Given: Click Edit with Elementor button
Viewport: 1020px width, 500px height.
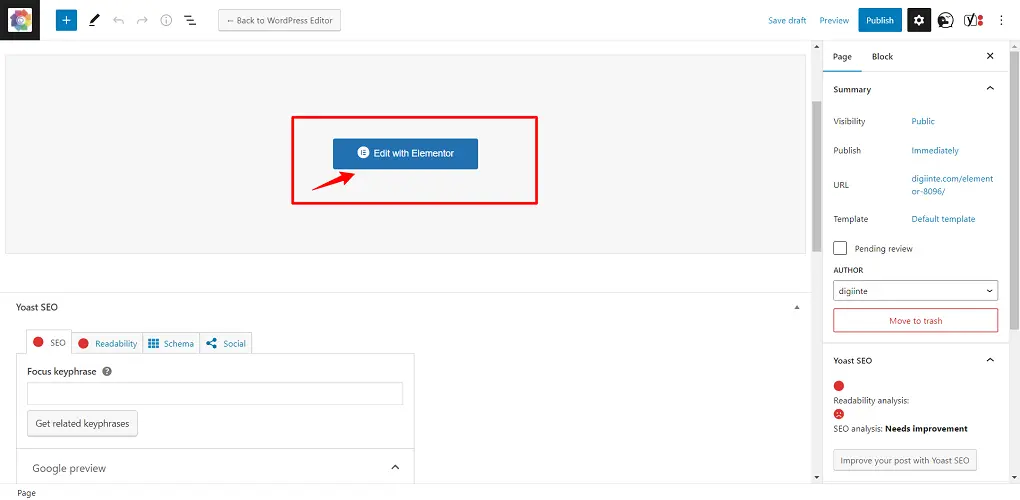Looking at the screenshot, I should pyautogui.click(x=405, y=153).
